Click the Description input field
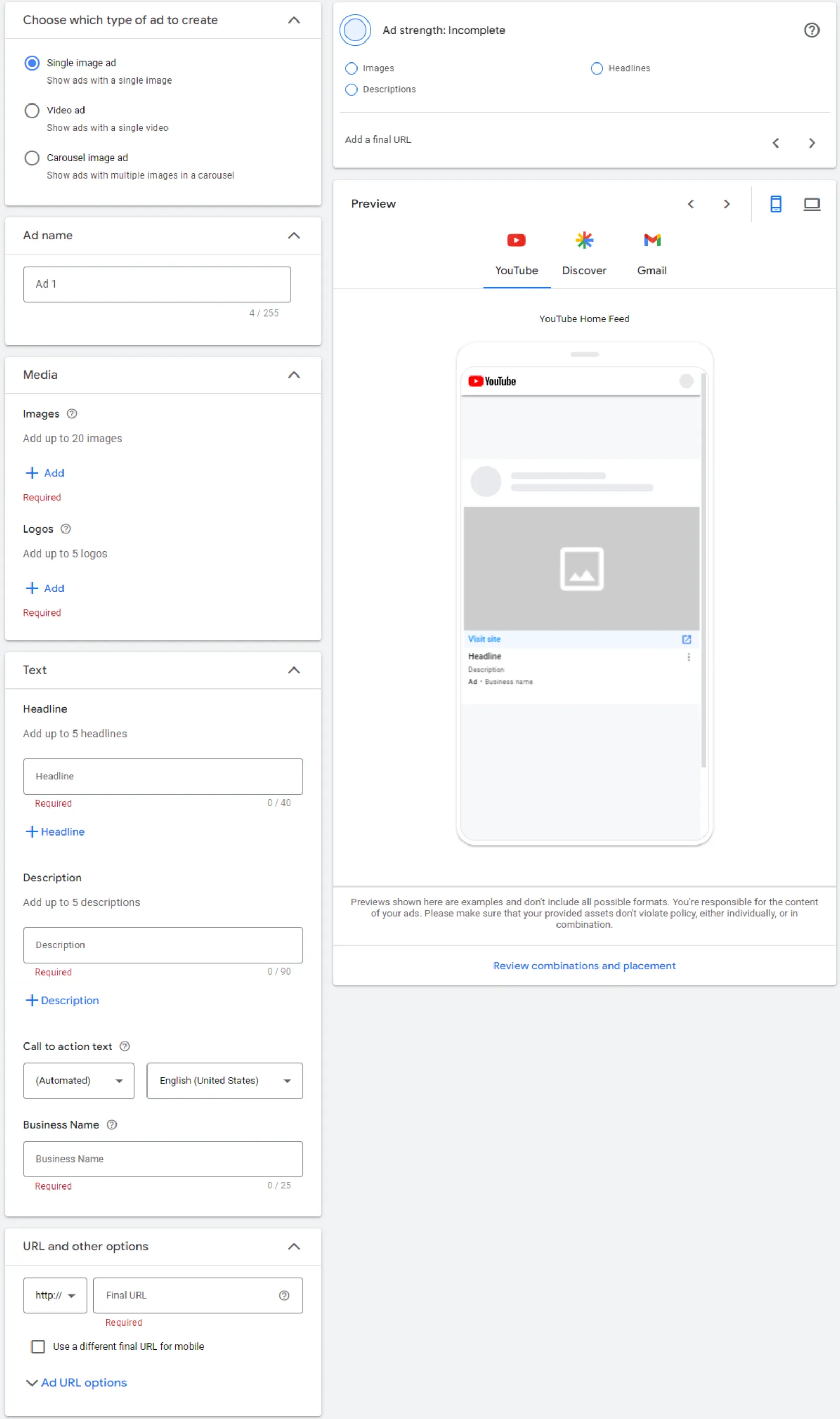The height and width of the screenshot is (1419, 840). tap(163, 945)
